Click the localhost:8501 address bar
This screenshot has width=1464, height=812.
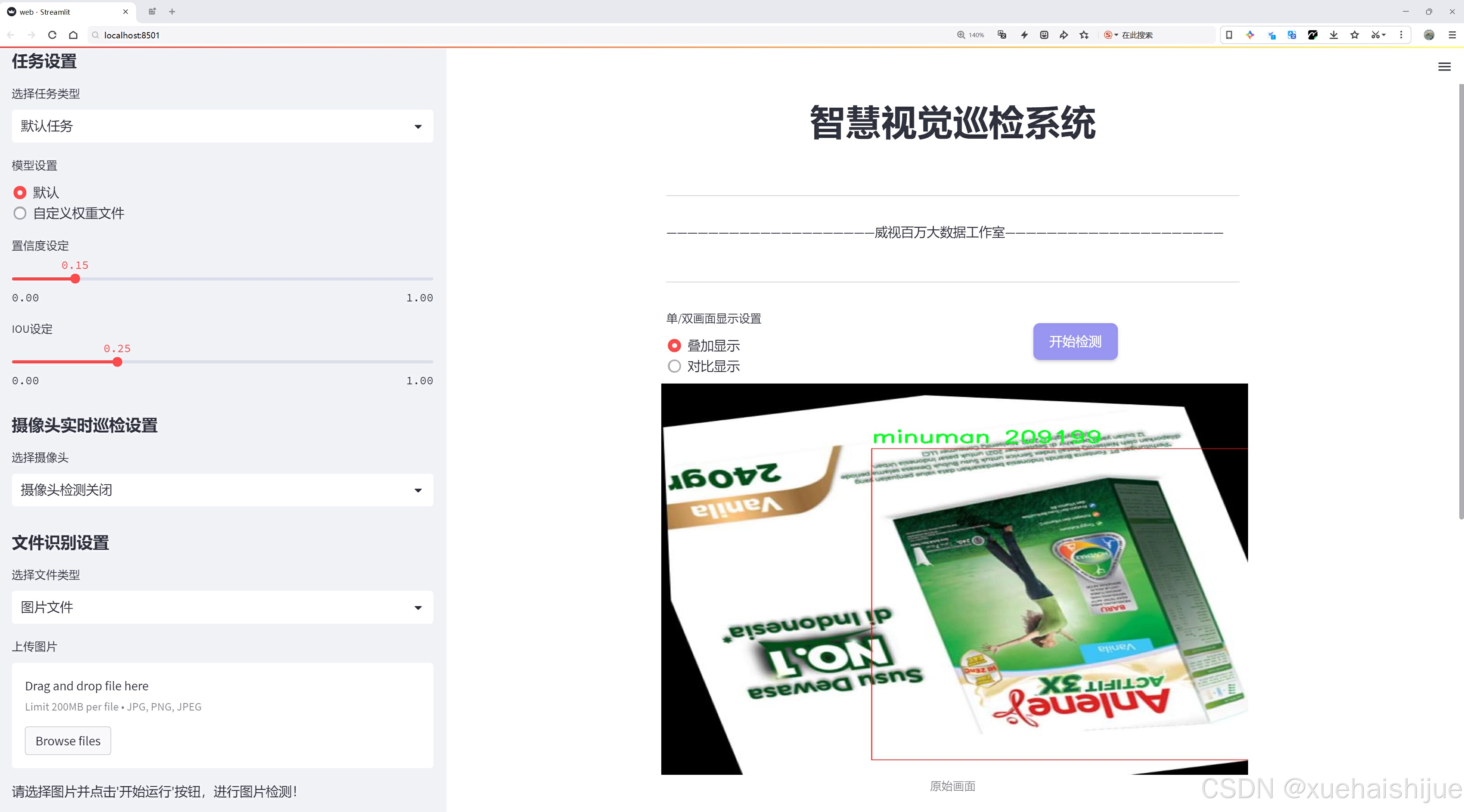(512, 34)
